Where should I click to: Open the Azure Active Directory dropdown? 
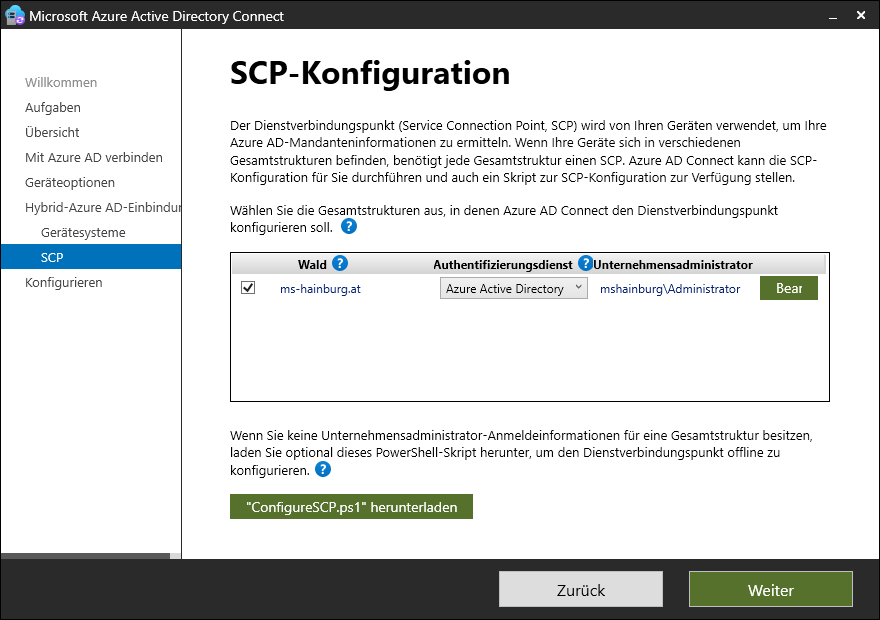(513, 289)
